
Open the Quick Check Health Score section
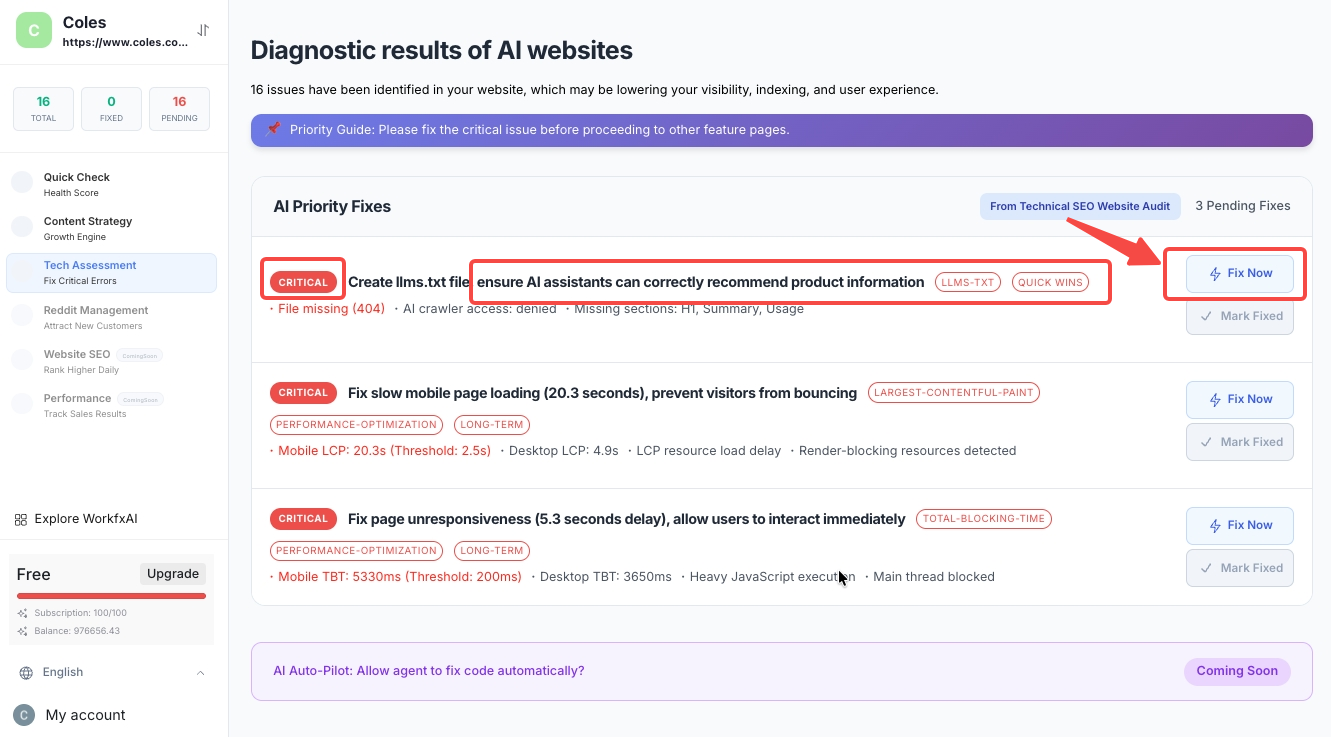tap(76, 184)
